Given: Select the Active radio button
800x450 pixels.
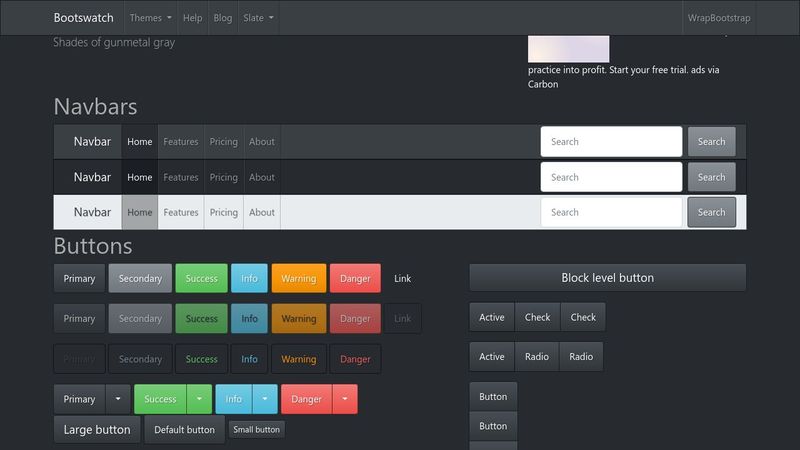Looking at the screenshot, I should (492, 357).
